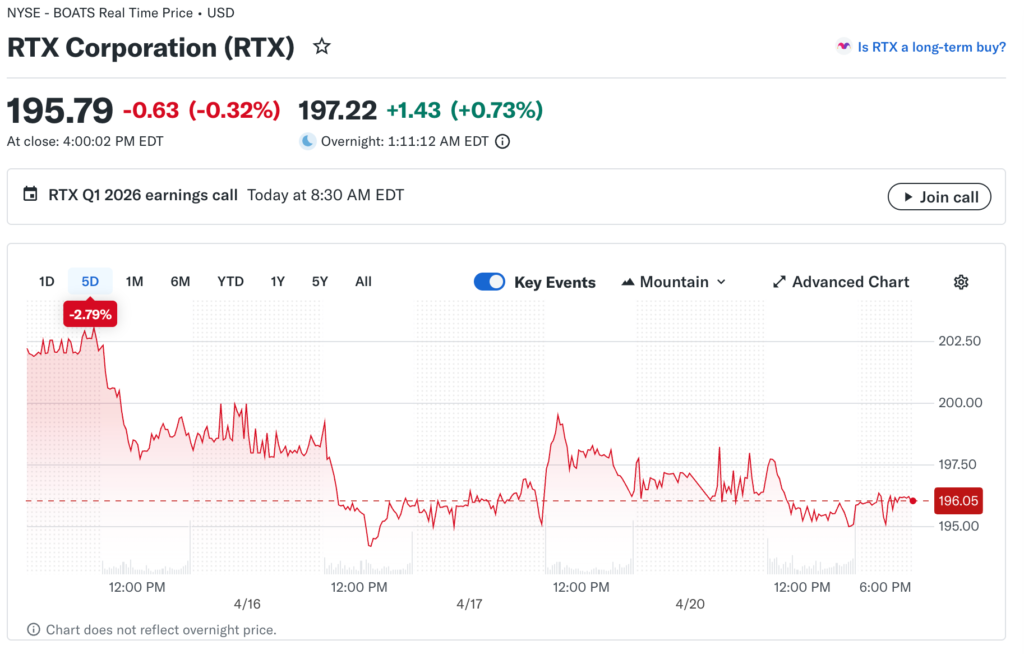1024x654 pixels.
Task: Click the Join call button
Action: (939, 197)
